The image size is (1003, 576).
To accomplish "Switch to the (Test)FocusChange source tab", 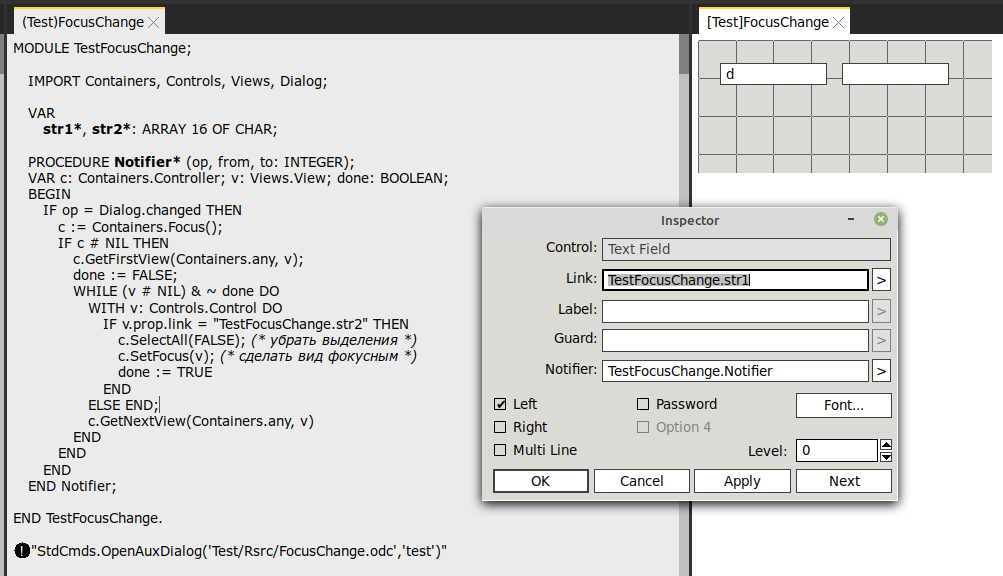I will click(x=82, y=21).
